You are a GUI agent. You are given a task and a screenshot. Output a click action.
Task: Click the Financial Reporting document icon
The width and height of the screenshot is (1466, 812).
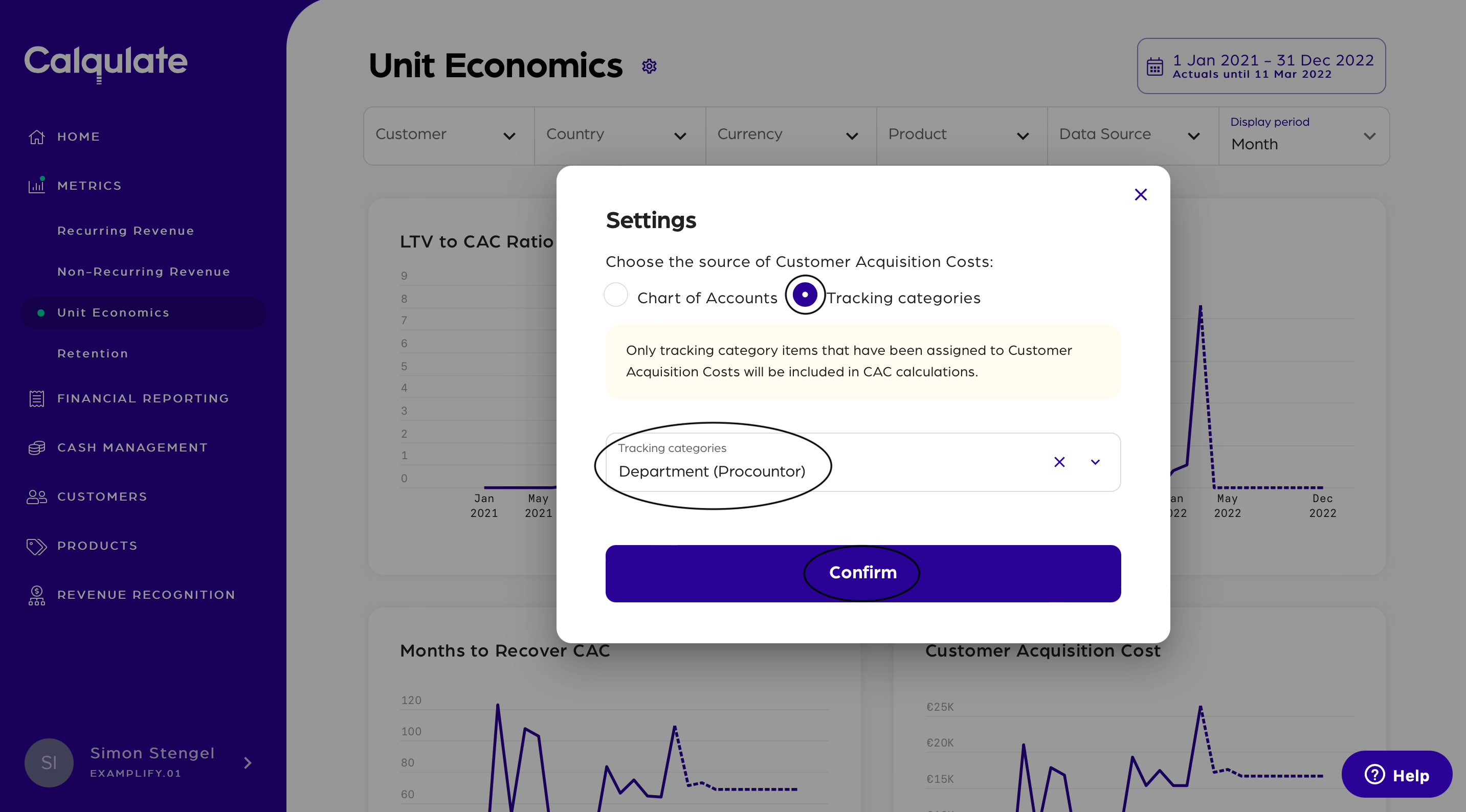coord(36,398)
